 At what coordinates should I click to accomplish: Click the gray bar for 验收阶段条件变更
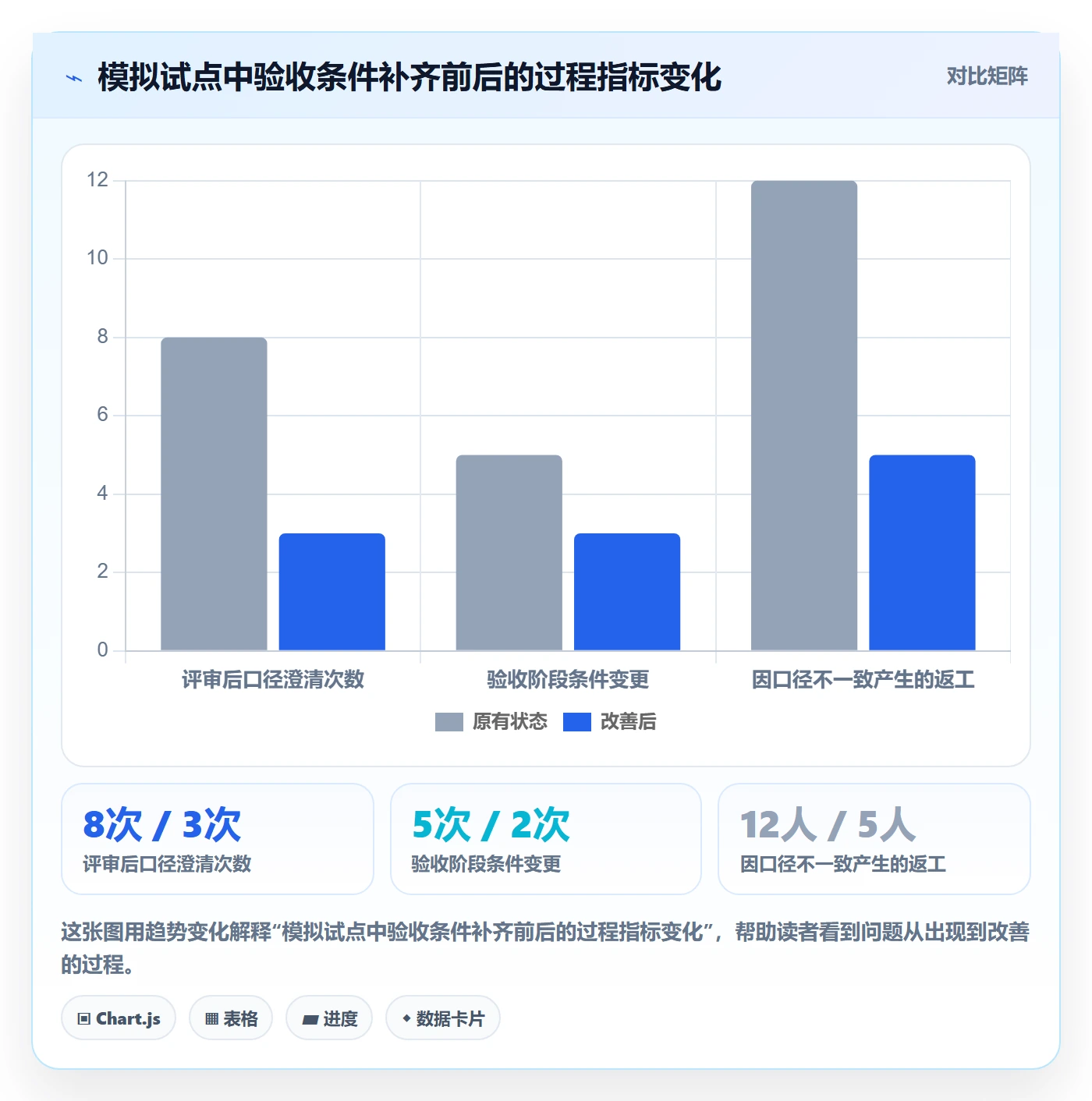(x=509, y=553)
